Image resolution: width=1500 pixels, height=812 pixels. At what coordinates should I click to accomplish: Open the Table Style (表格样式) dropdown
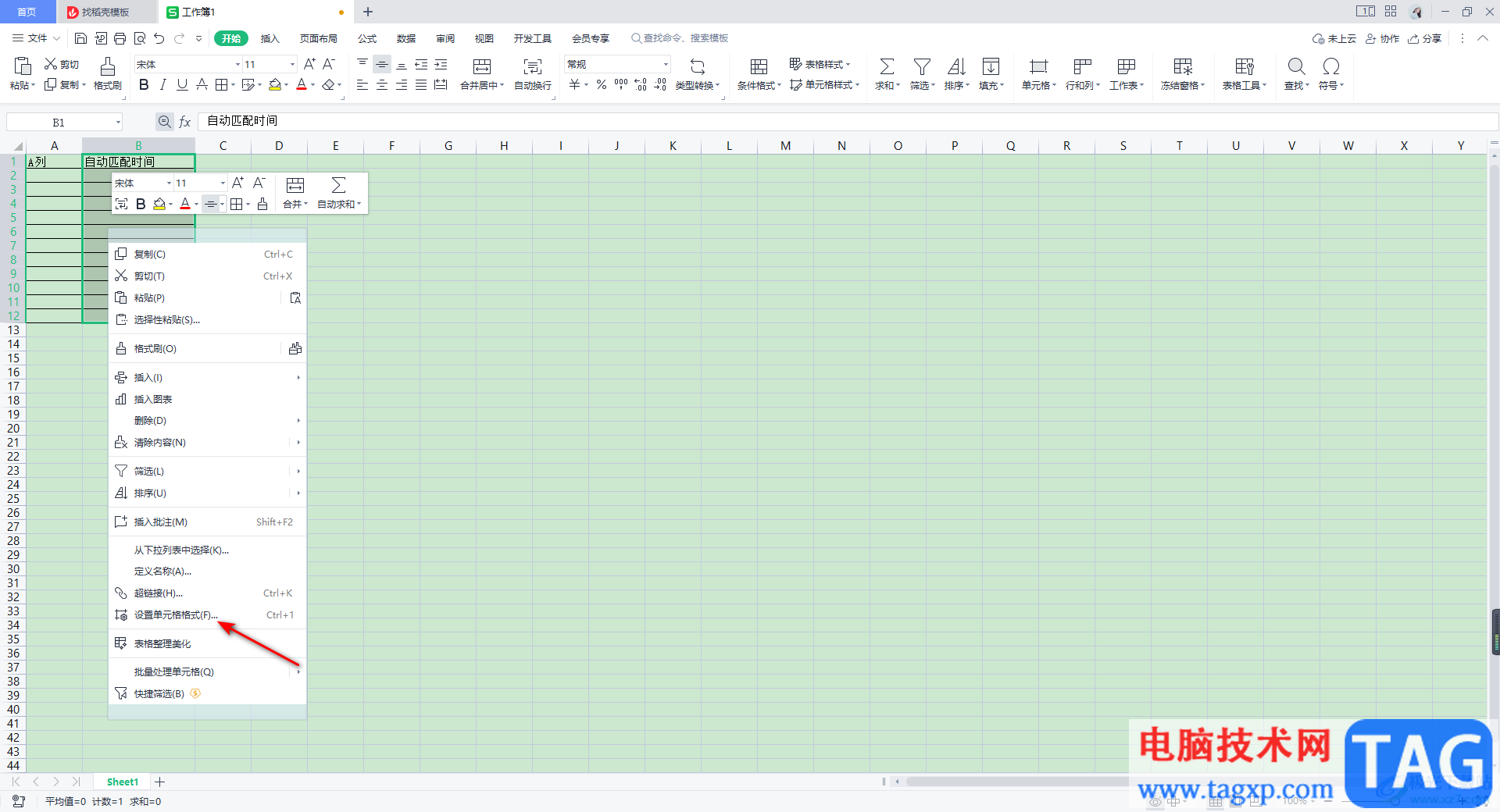click(x=820, y=64)
